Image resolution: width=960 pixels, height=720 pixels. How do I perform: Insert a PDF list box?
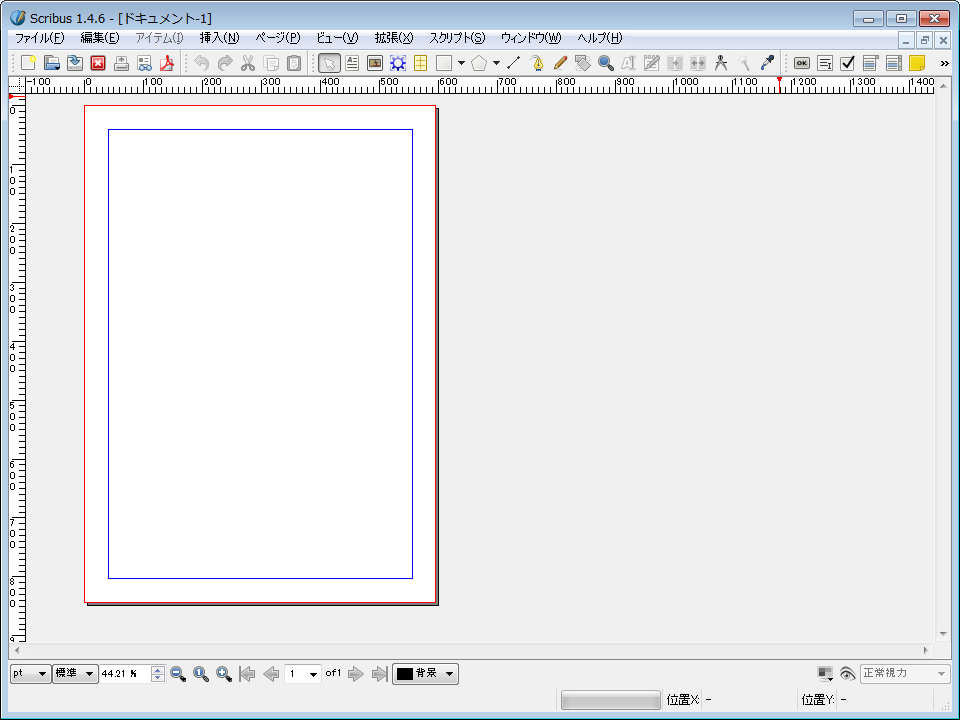click(894, 63)
